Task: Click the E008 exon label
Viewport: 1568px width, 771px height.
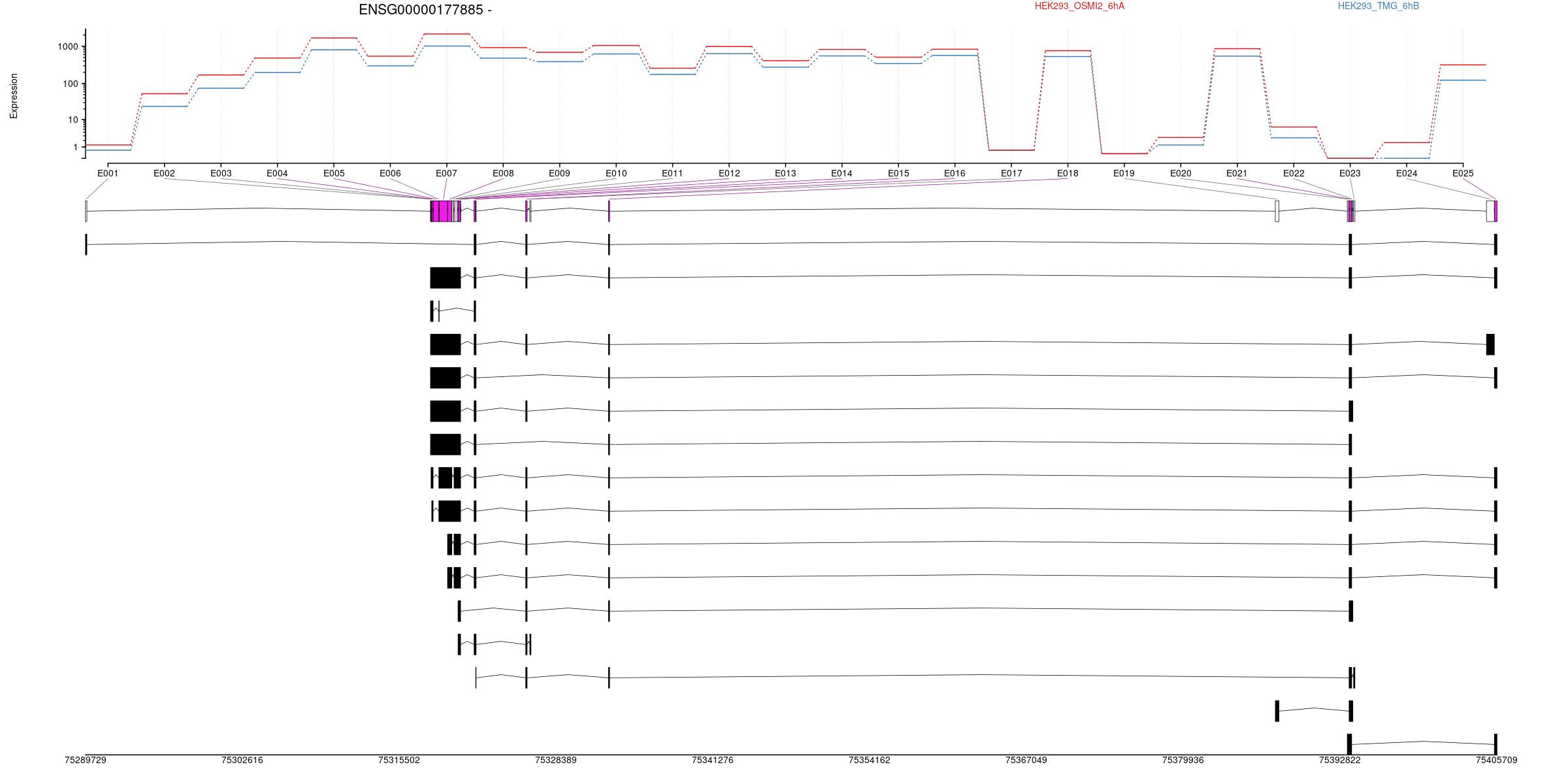Action: click(x=503, y=174)
